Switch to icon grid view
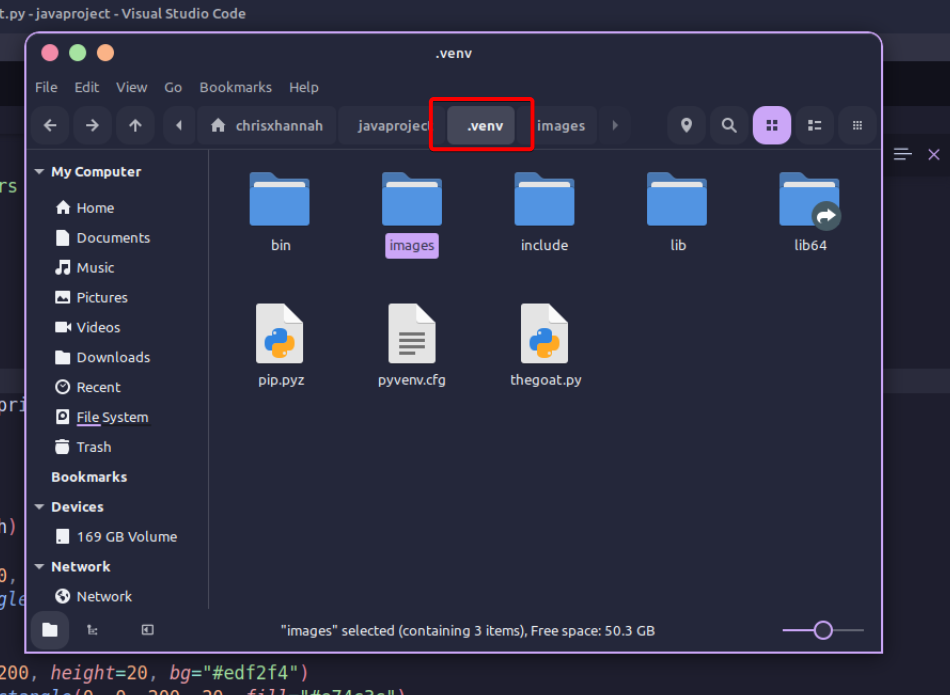Image resolution: width=950 pixels, height=695 pixels. [772, 125]
